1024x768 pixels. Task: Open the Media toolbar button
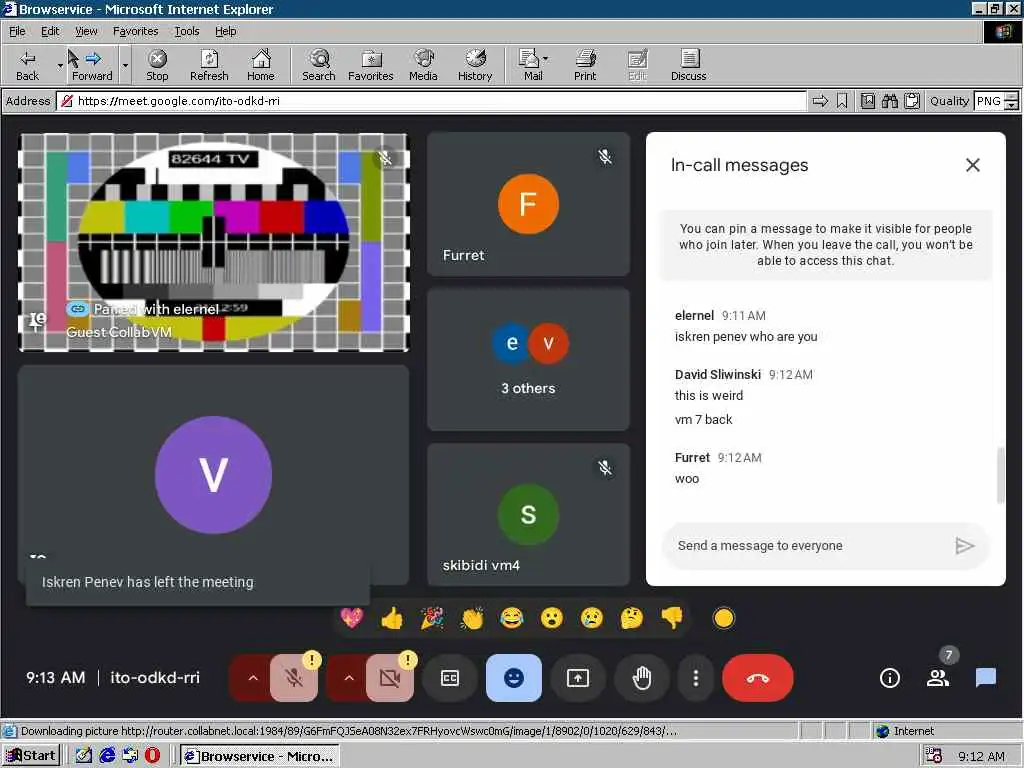[x=423, y=65]
